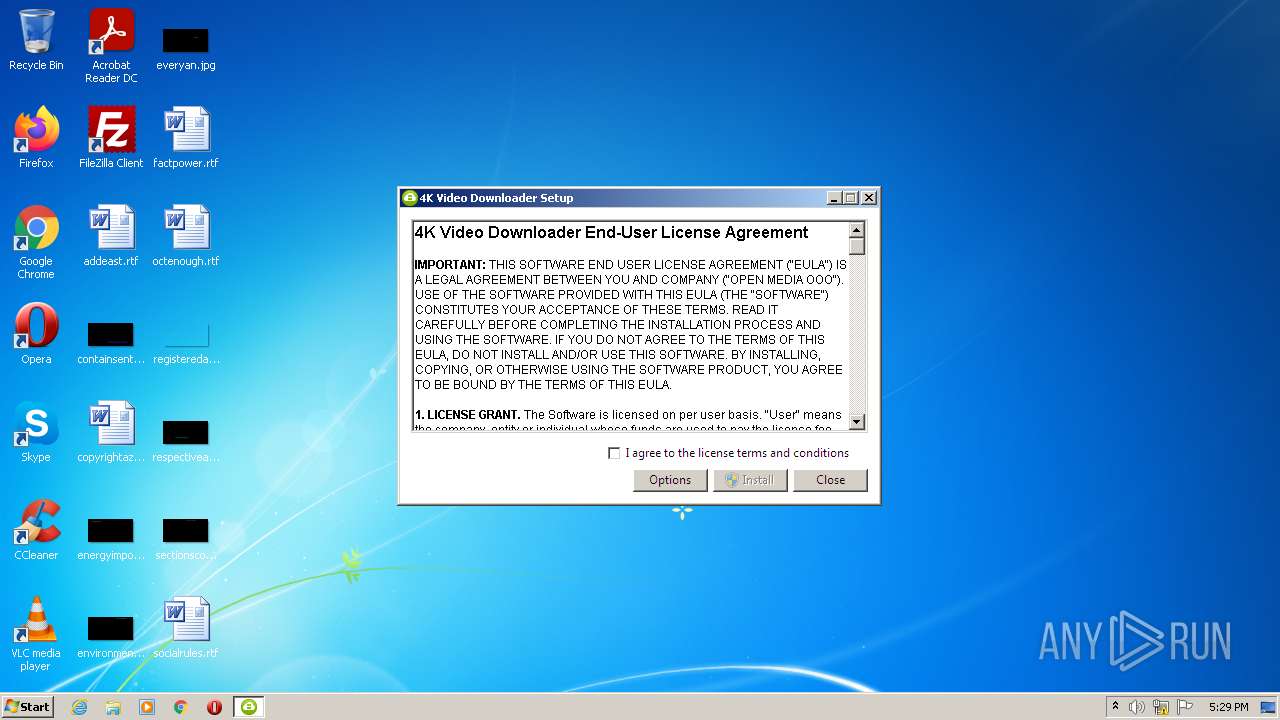The image size is (1280, 720).
Task: Close the setup window with X
Action: pyautogui.click(x=869, y=198)
